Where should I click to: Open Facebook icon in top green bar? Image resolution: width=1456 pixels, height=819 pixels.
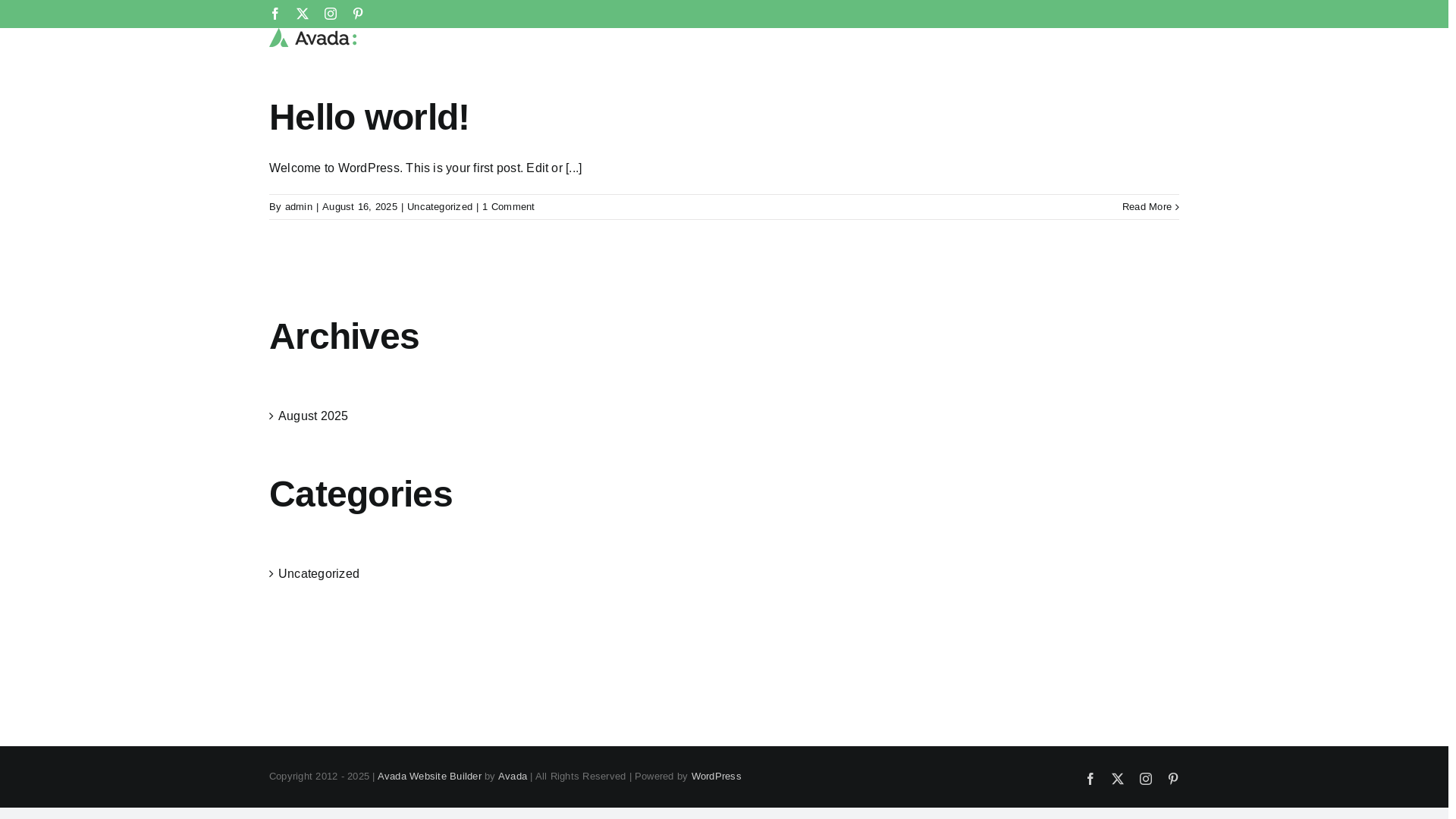pyautogui.click(x=275, y=14)
